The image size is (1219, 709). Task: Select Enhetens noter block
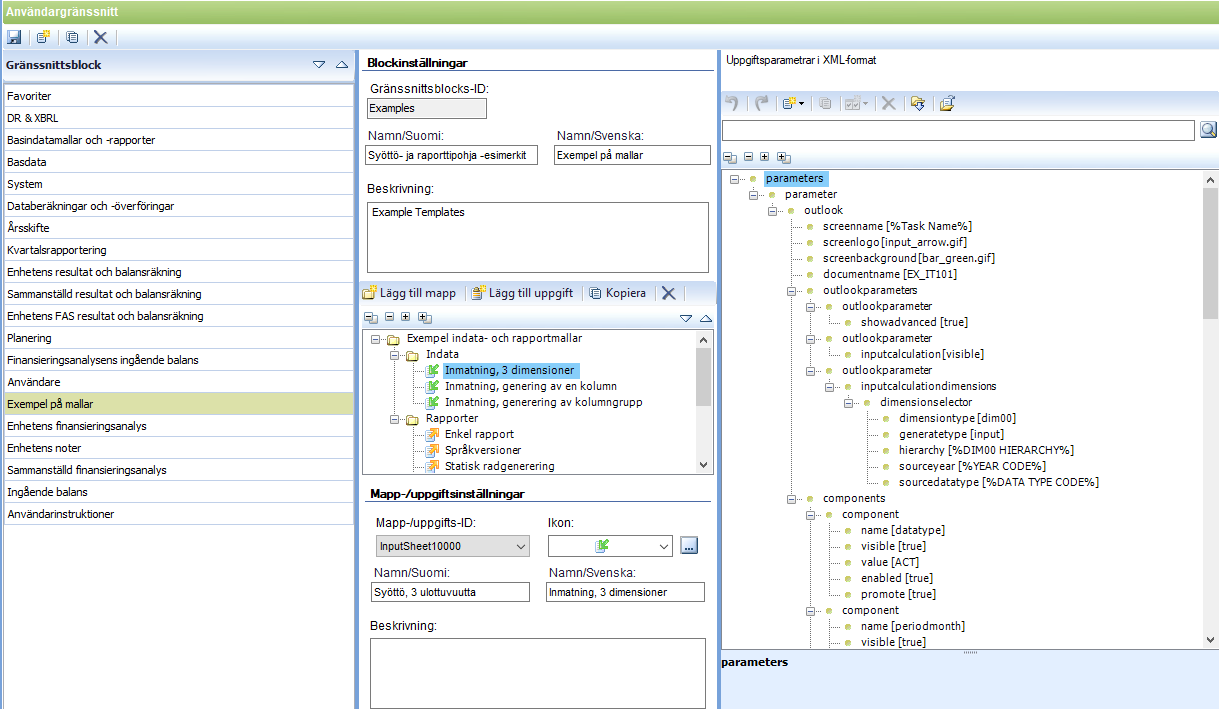pos(179,448)
